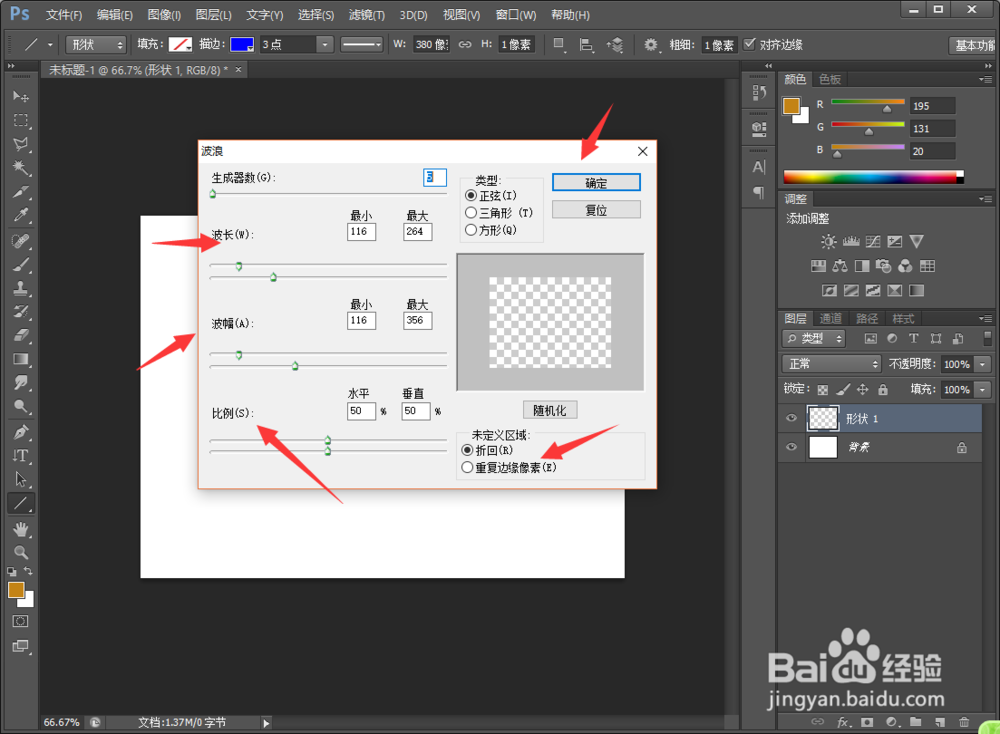The width and height of the screenshot is (1000, 734).
Task: Select the Zoom tool
Action: pyautogui.click(x=20, y=552)
